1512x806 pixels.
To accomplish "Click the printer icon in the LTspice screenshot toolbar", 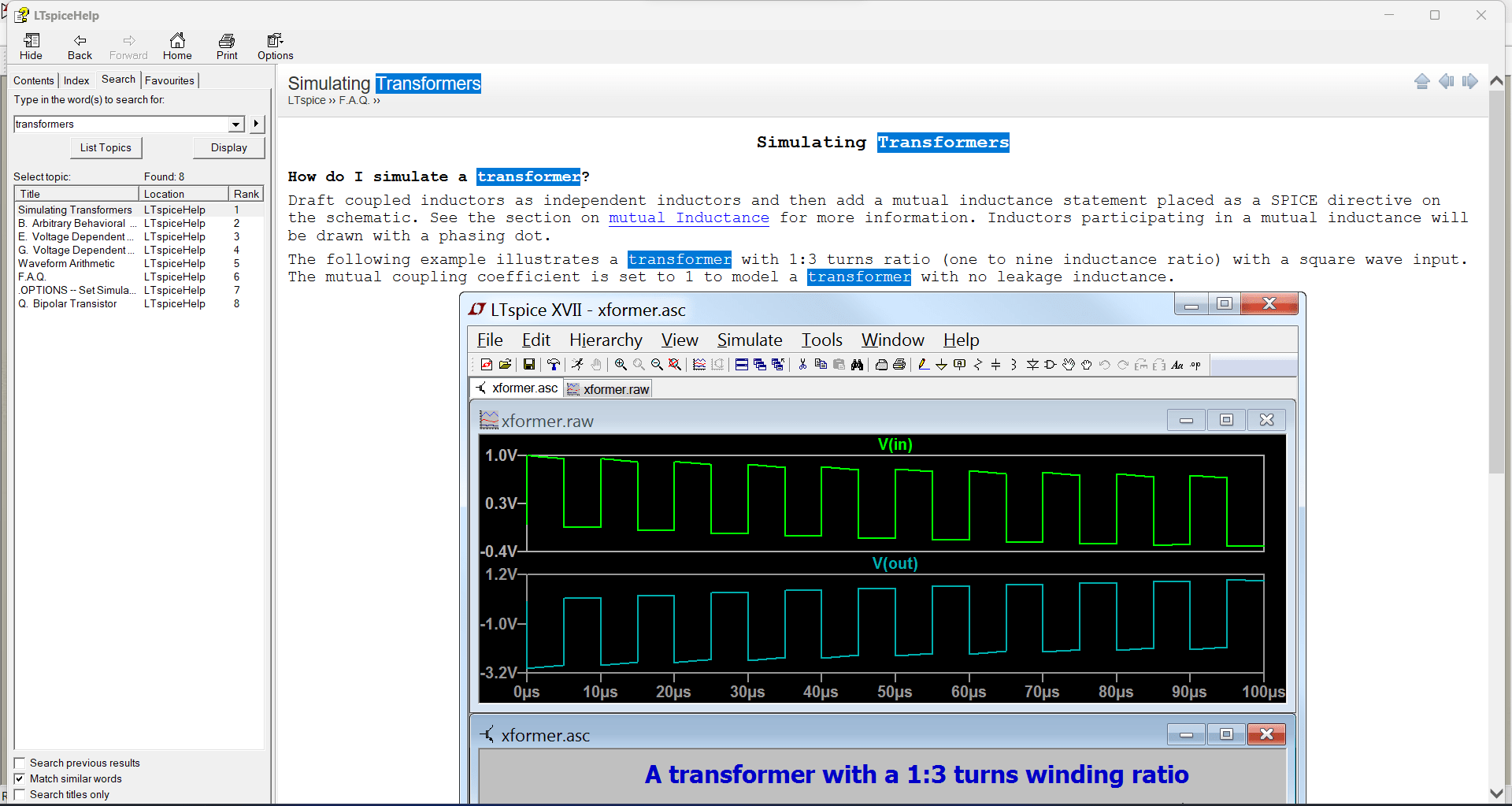I will click(899, 364).
